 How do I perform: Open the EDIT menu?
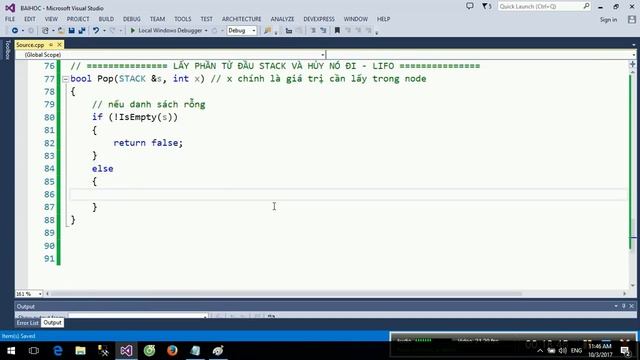pos(30,19)
